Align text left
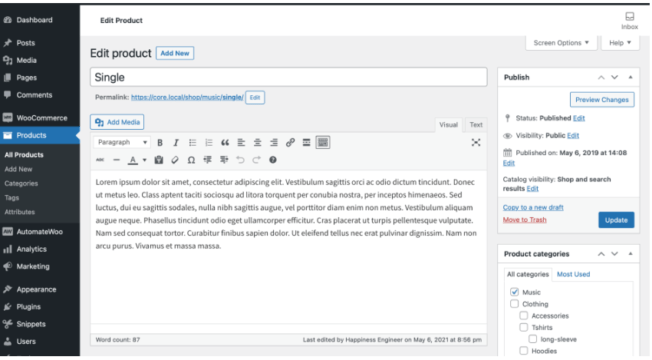 pyautogui.click(x=241, y=143)
